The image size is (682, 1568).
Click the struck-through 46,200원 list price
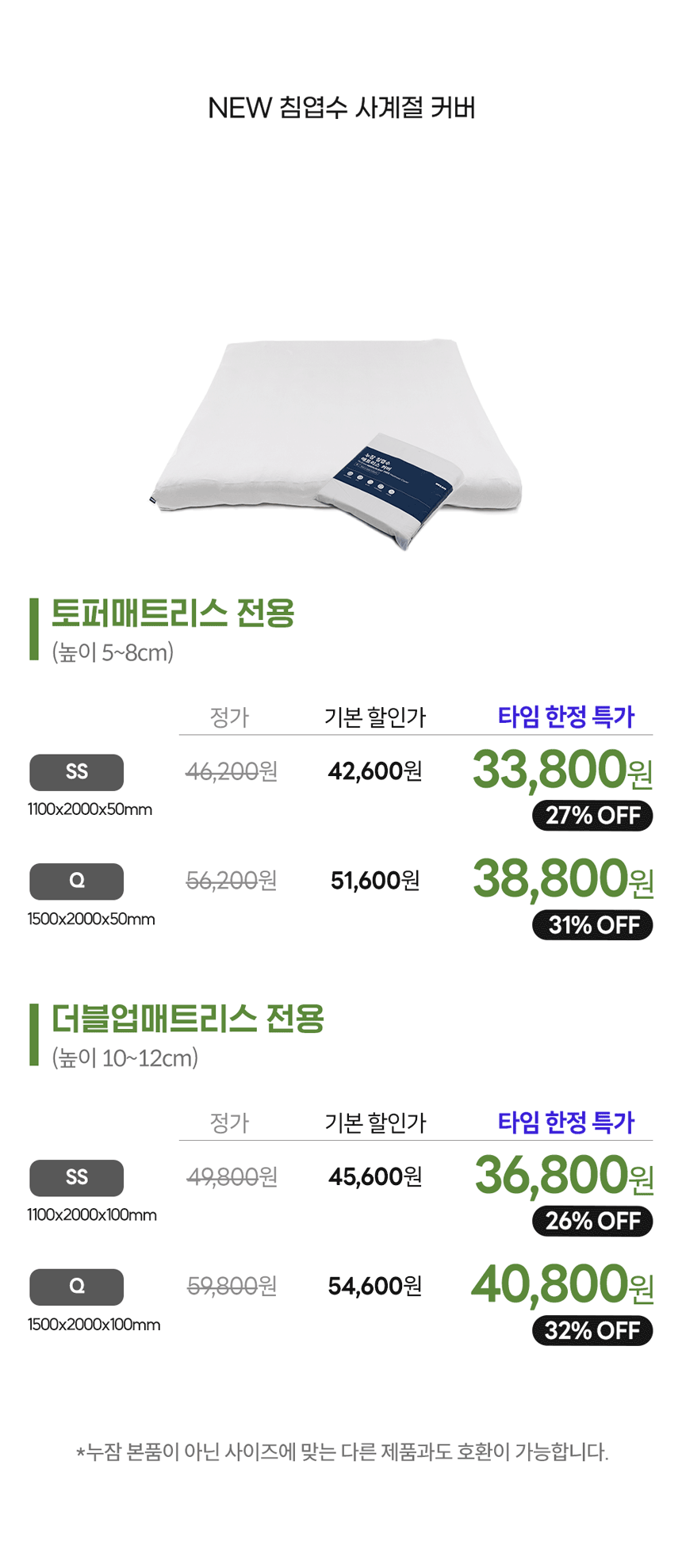click(232, 771)
